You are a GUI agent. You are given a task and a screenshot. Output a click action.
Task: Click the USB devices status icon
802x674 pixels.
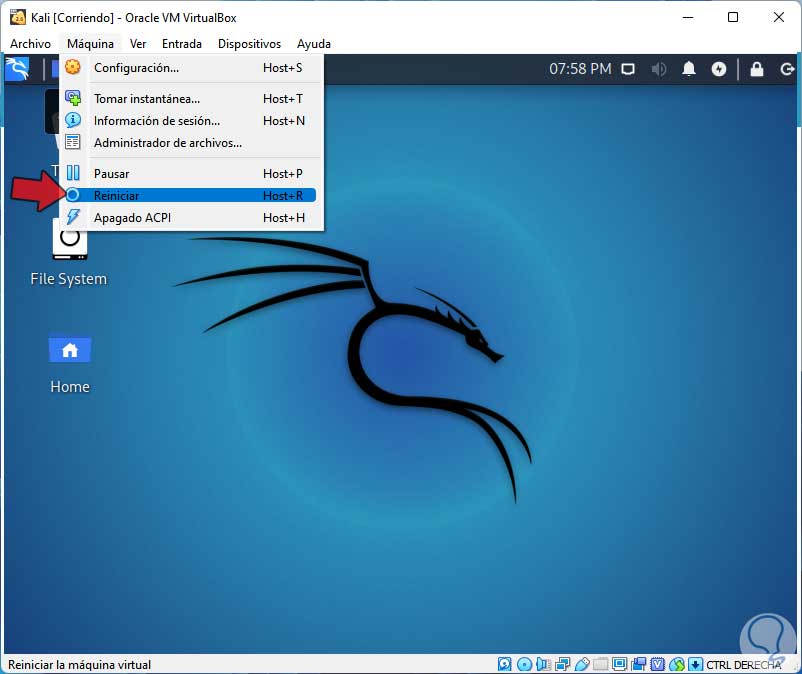coord(582,664)
